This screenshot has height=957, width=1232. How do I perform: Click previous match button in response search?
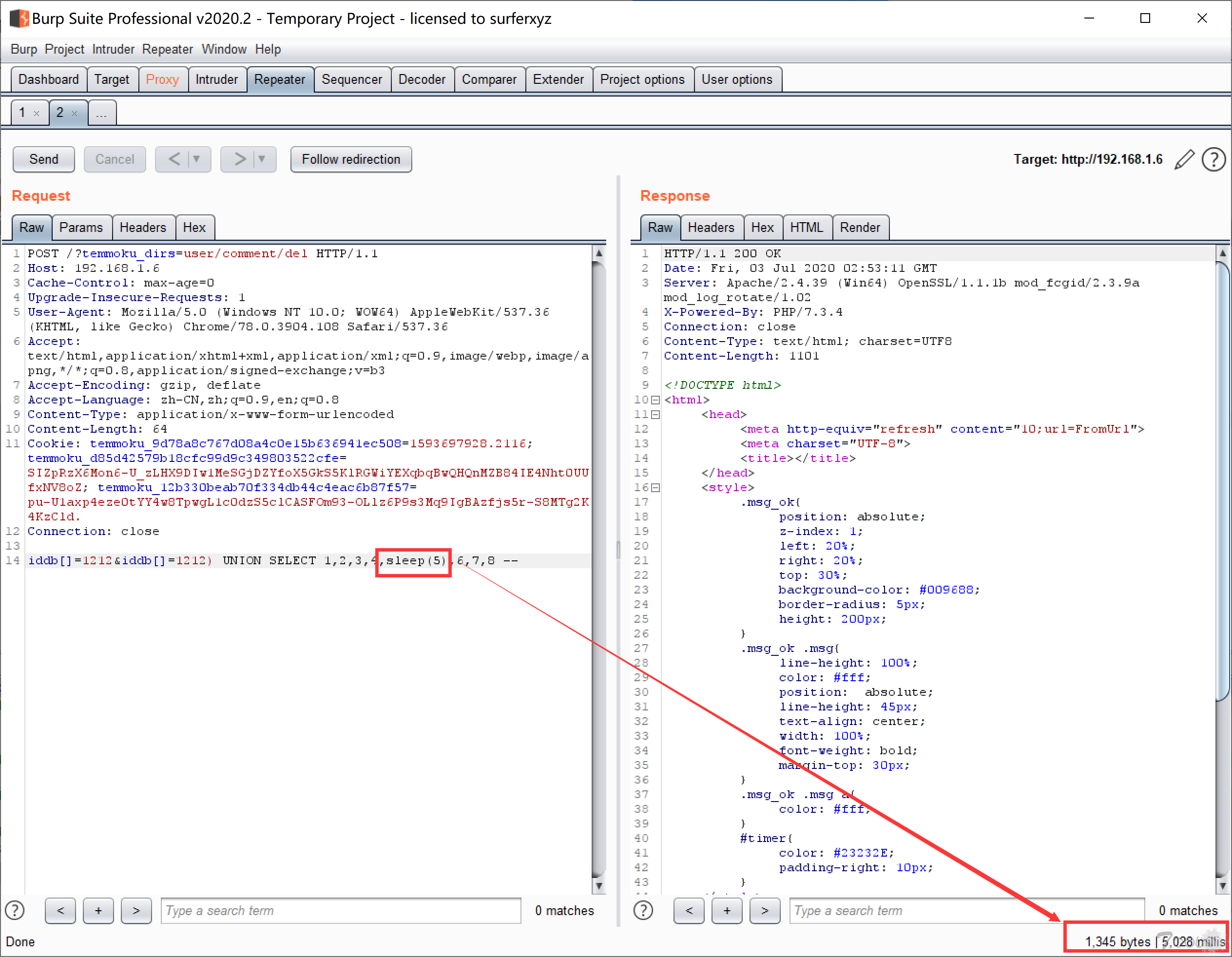click(689, 911)
